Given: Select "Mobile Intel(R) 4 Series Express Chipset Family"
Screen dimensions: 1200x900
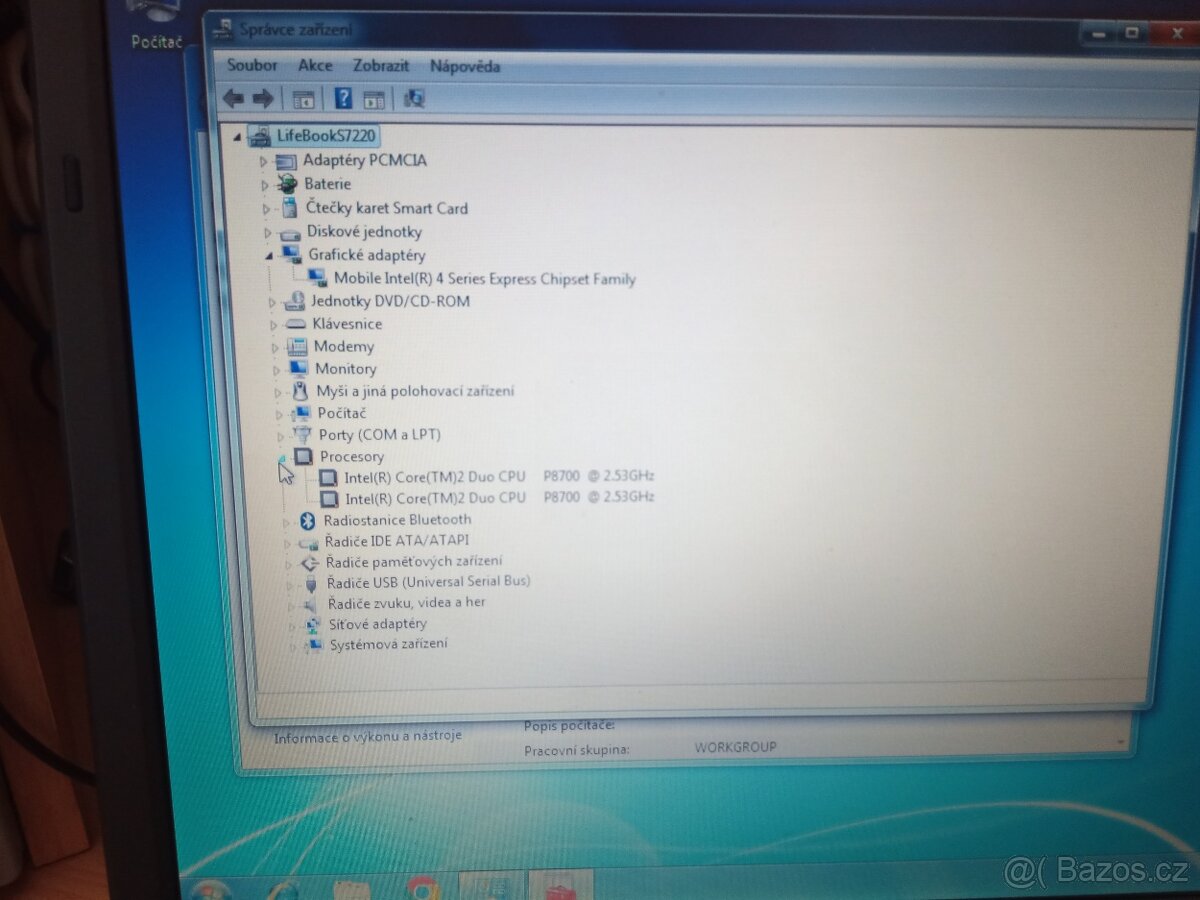Looking at the screenshot, I should point(485,279).
